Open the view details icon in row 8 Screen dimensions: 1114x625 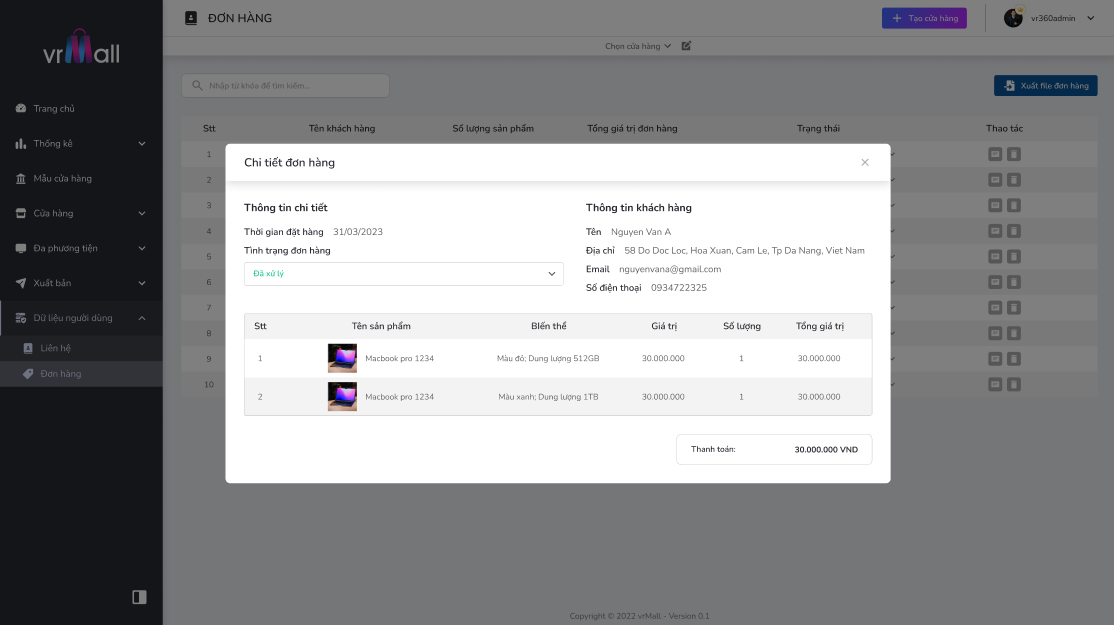pos(995,333)
